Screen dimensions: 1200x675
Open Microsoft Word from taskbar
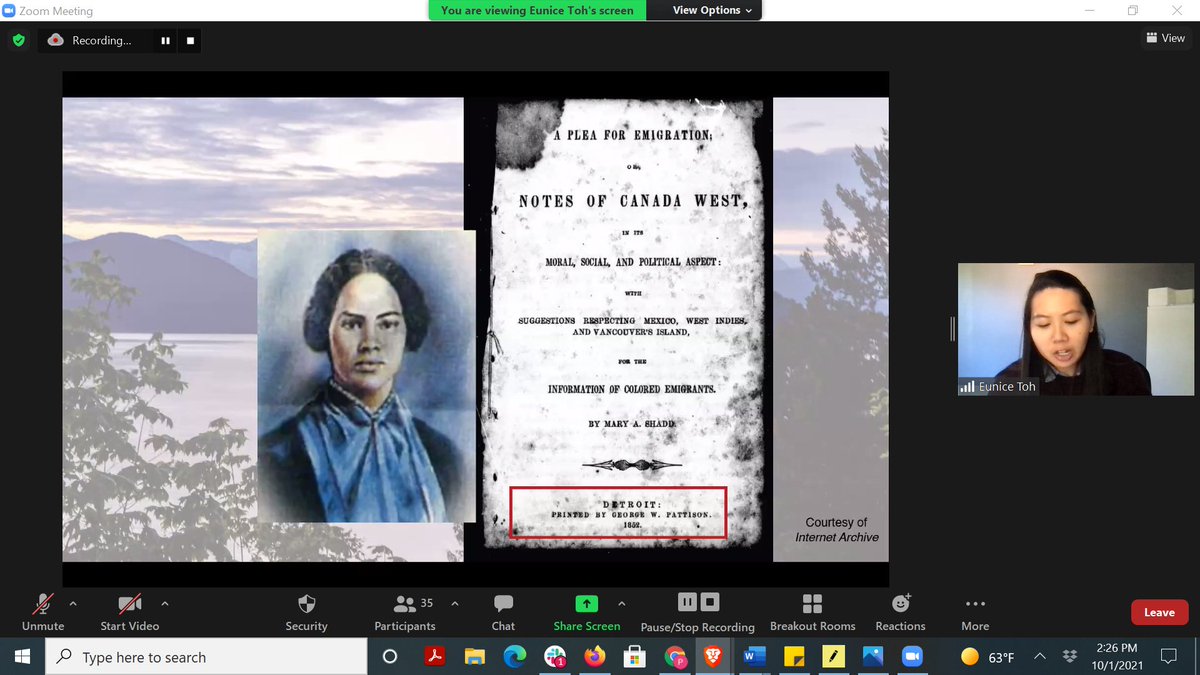pyautogui.click(x=753, y=657)
